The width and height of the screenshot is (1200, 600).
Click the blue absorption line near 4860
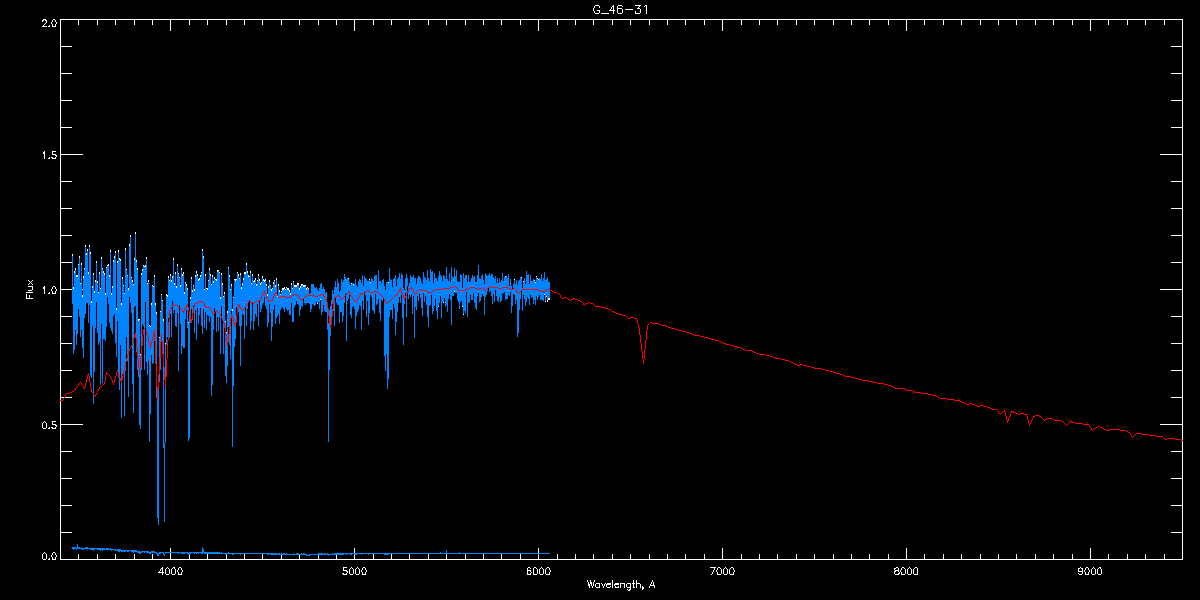point(329,380)
